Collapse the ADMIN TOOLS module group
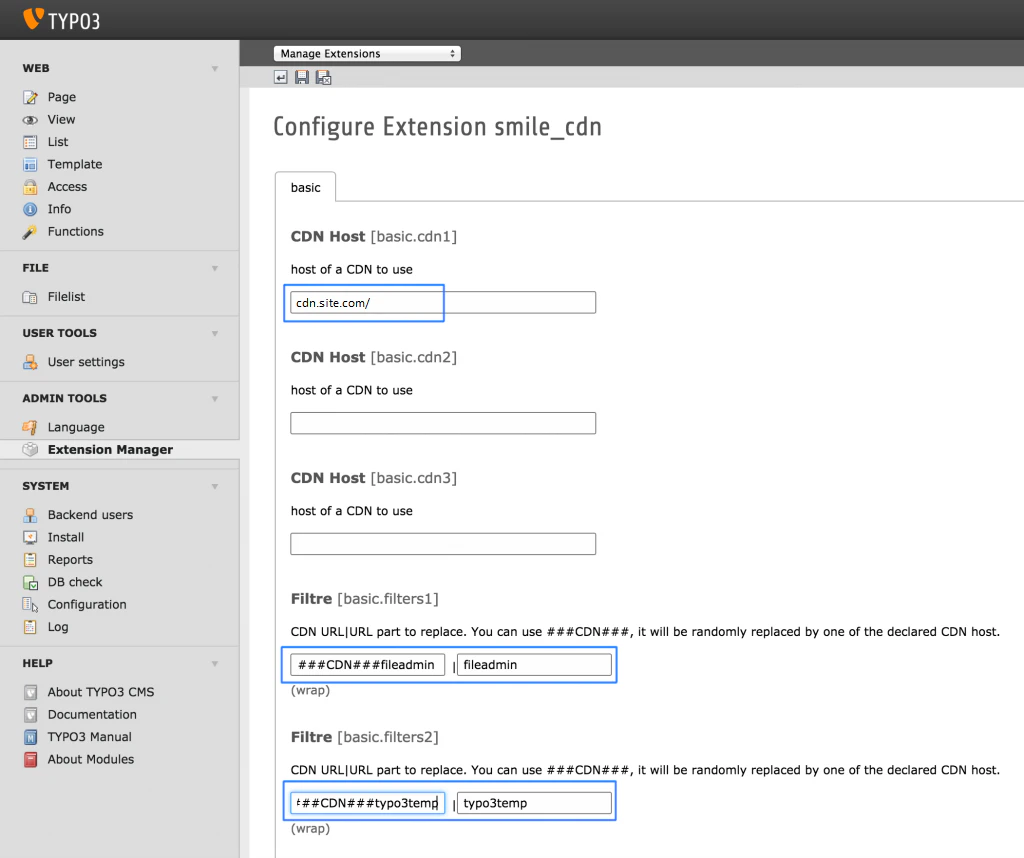The image size is (1024, 858). click(215, 398)
